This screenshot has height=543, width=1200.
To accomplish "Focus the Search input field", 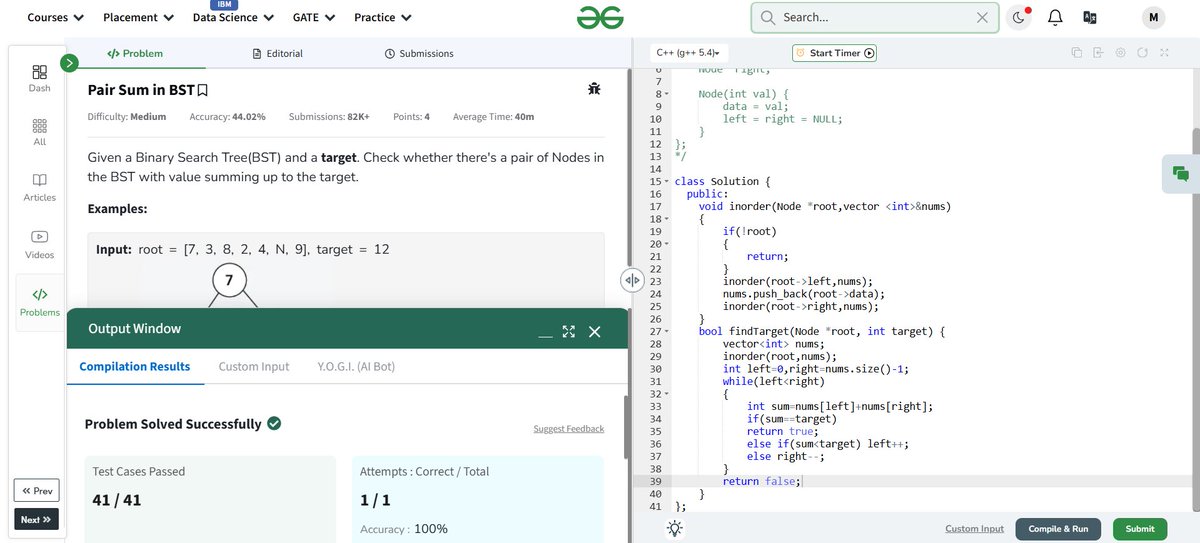I will [x=875, y=18].
